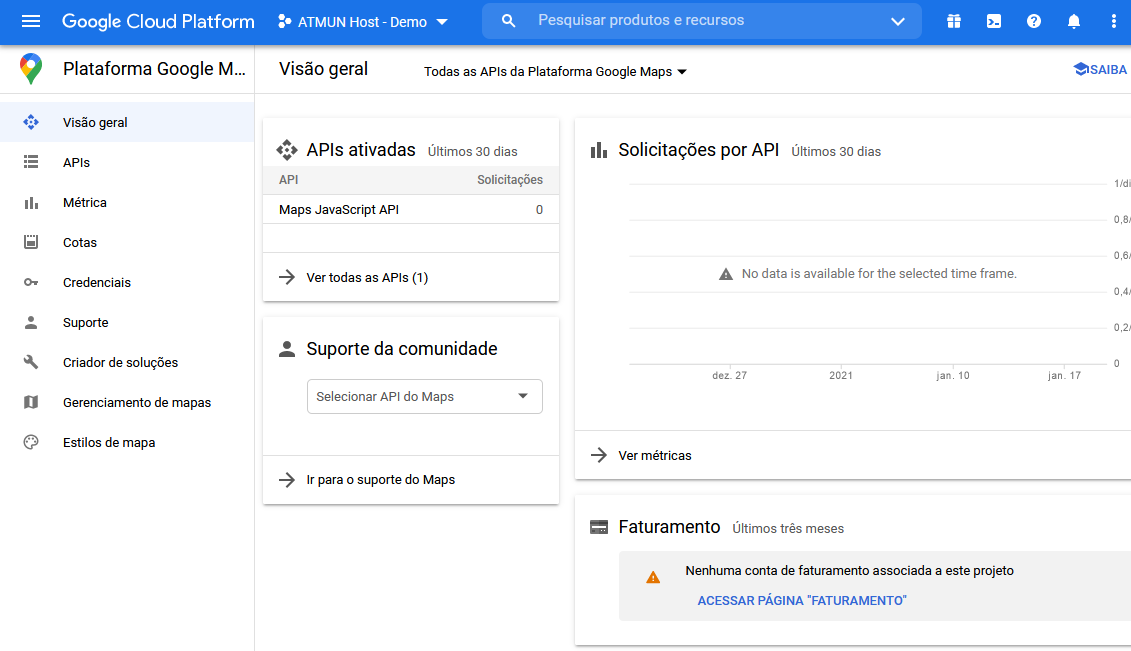This screenshot has width=1131, height=651.
Task: Expand the search bar dropdown chevron
Action: [897, 21]
